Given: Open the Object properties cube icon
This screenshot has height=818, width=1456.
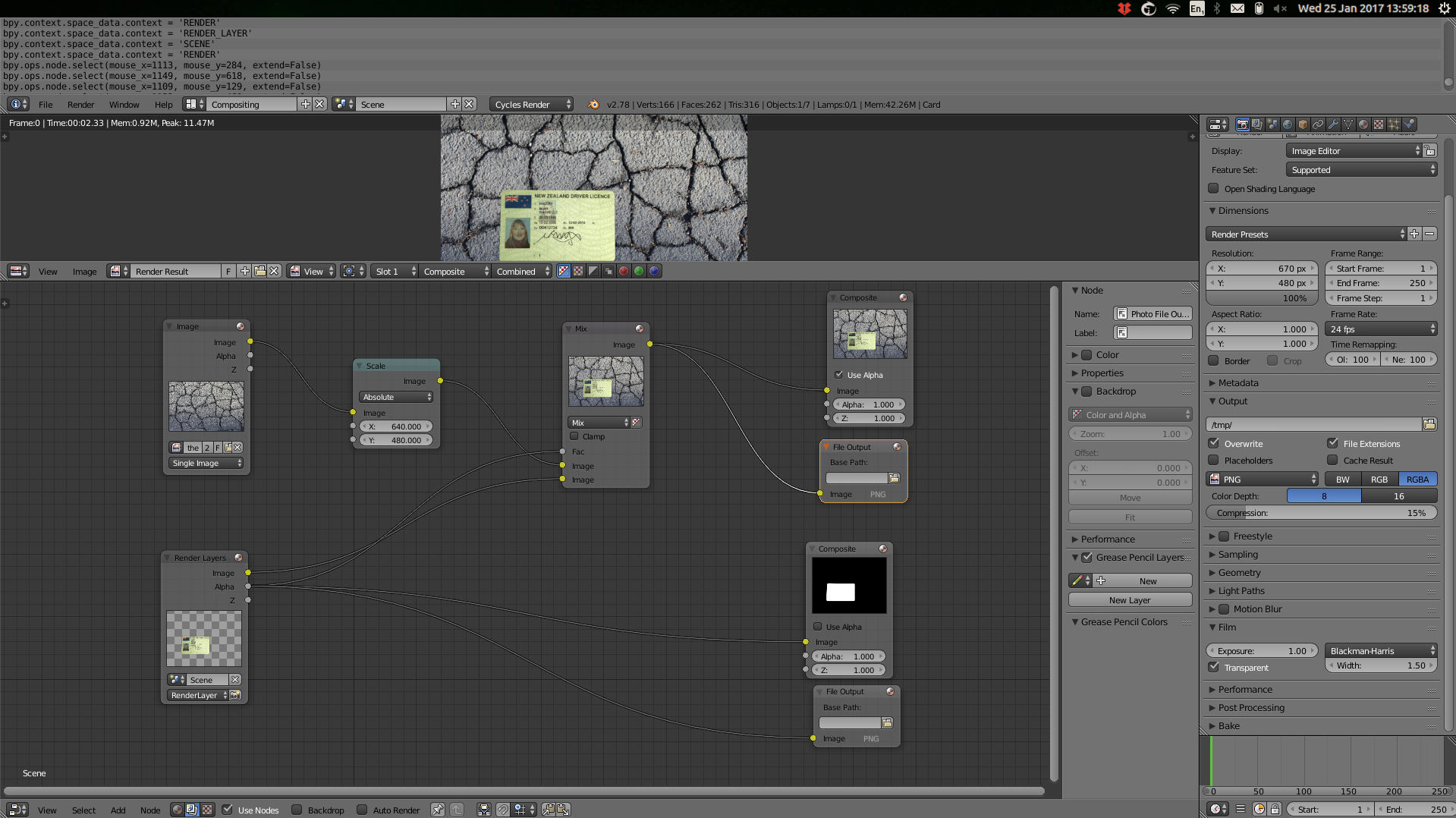Looking at the screenshot, I should click(1303, 124).
